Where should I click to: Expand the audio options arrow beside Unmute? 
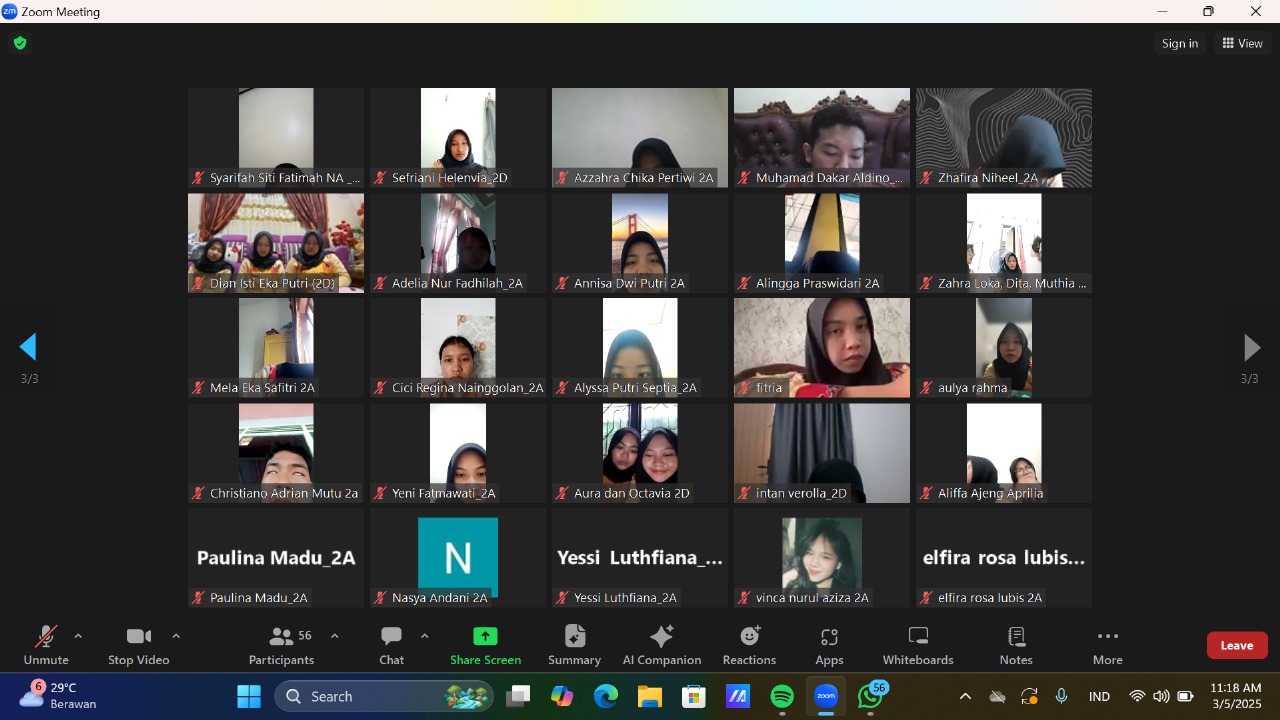(78, 636)
